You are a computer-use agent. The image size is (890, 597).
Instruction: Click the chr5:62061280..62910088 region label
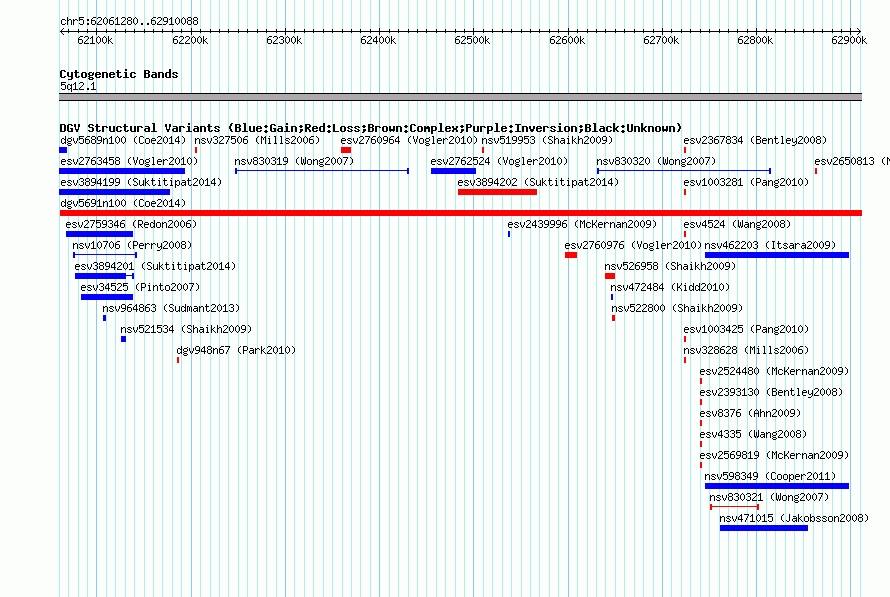tap(129, 21)
